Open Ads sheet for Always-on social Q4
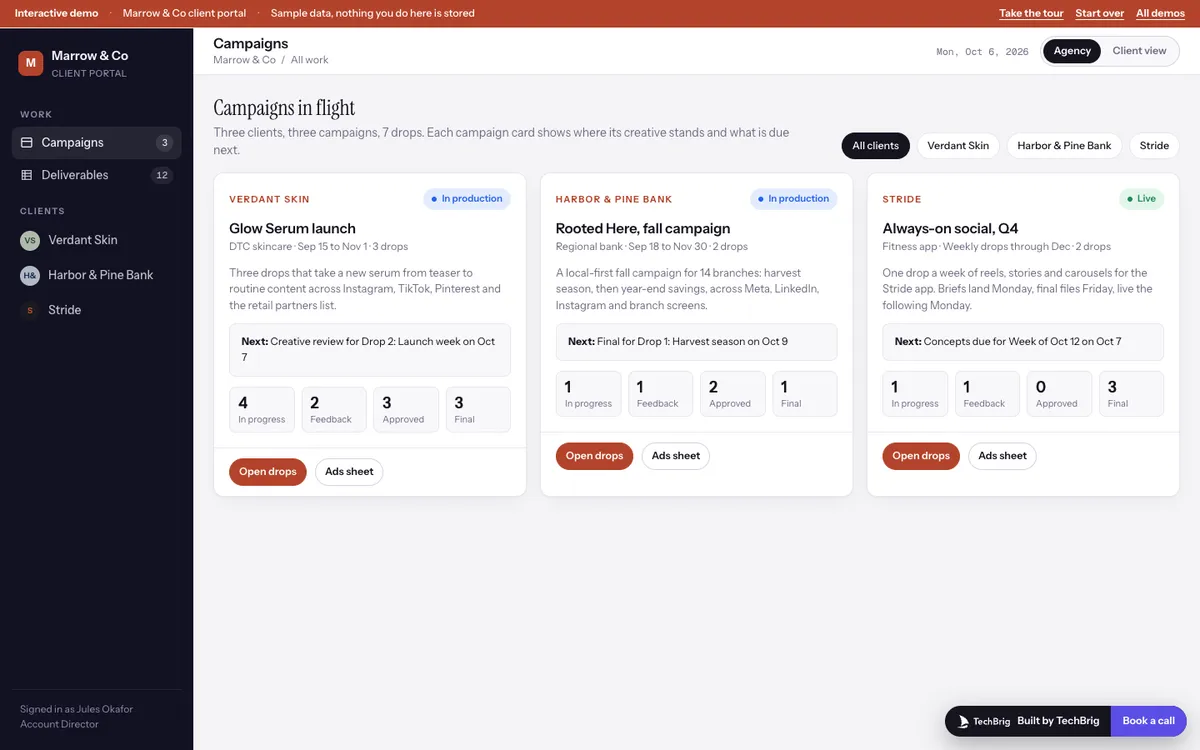The image size is (1200, 750). (x=1002, y=456)
